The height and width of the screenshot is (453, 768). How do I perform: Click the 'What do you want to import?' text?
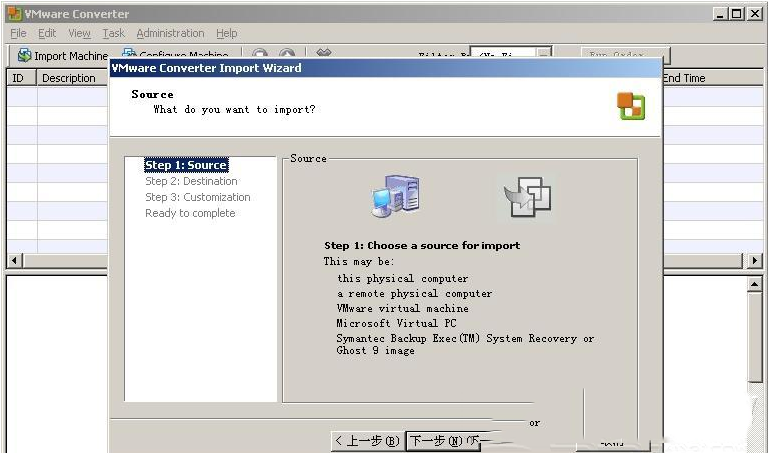pyautogui.click(x=235, y=110)
